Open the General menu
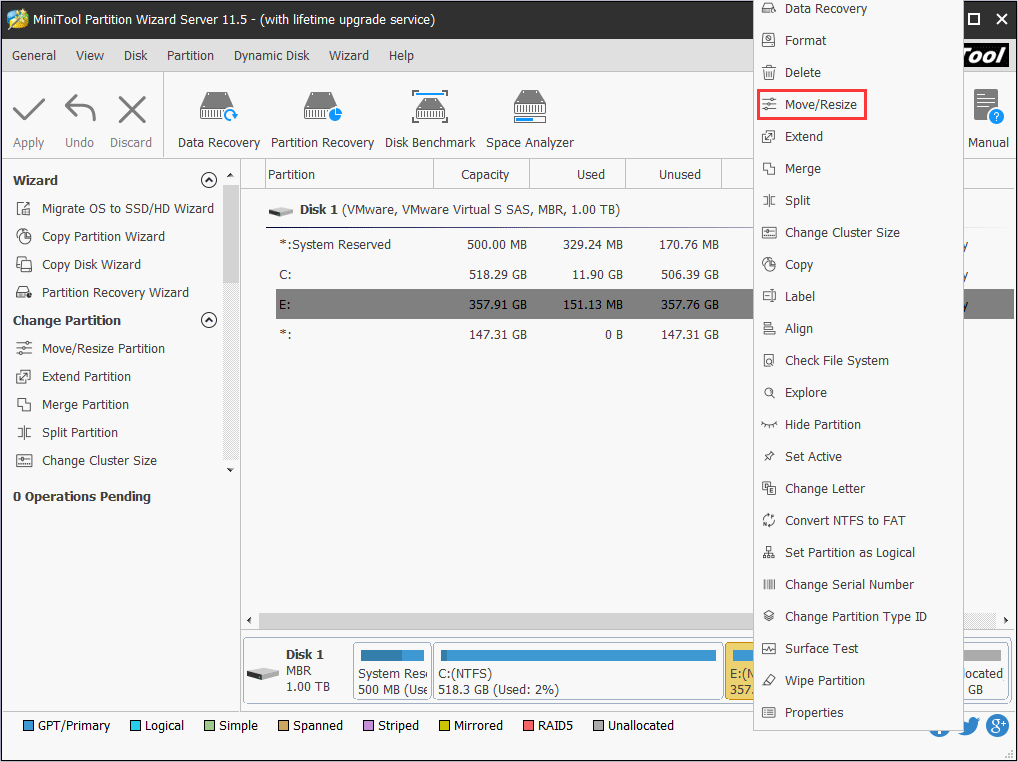 pos(34,56)
